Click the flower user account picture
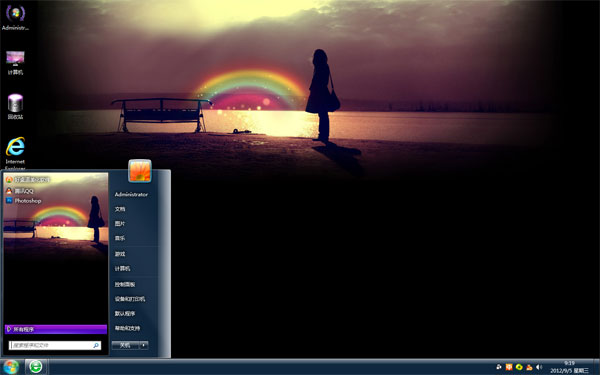600x375 pixels. 140,171
